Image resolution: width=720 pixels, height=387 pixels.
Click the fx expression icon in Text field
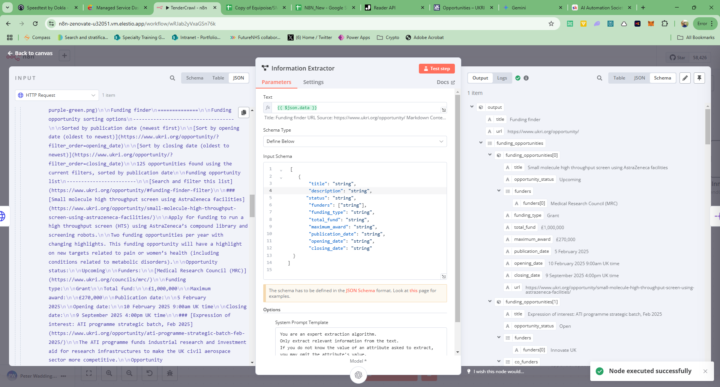(x=268, y=107)
